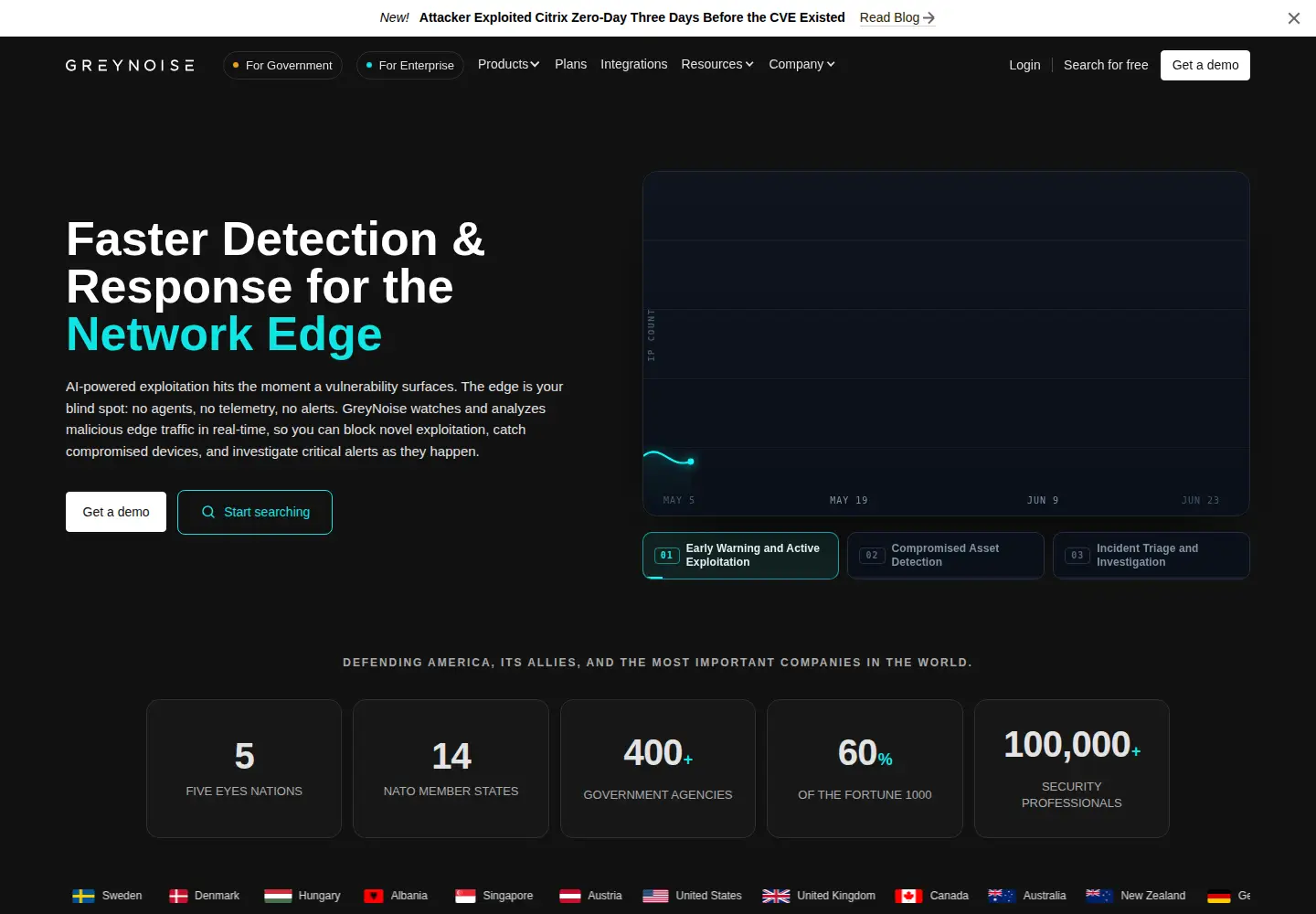The height and width of the screenshot is (914, 1316).
Task: Open the Plans page
Action: tap(571, 64)
